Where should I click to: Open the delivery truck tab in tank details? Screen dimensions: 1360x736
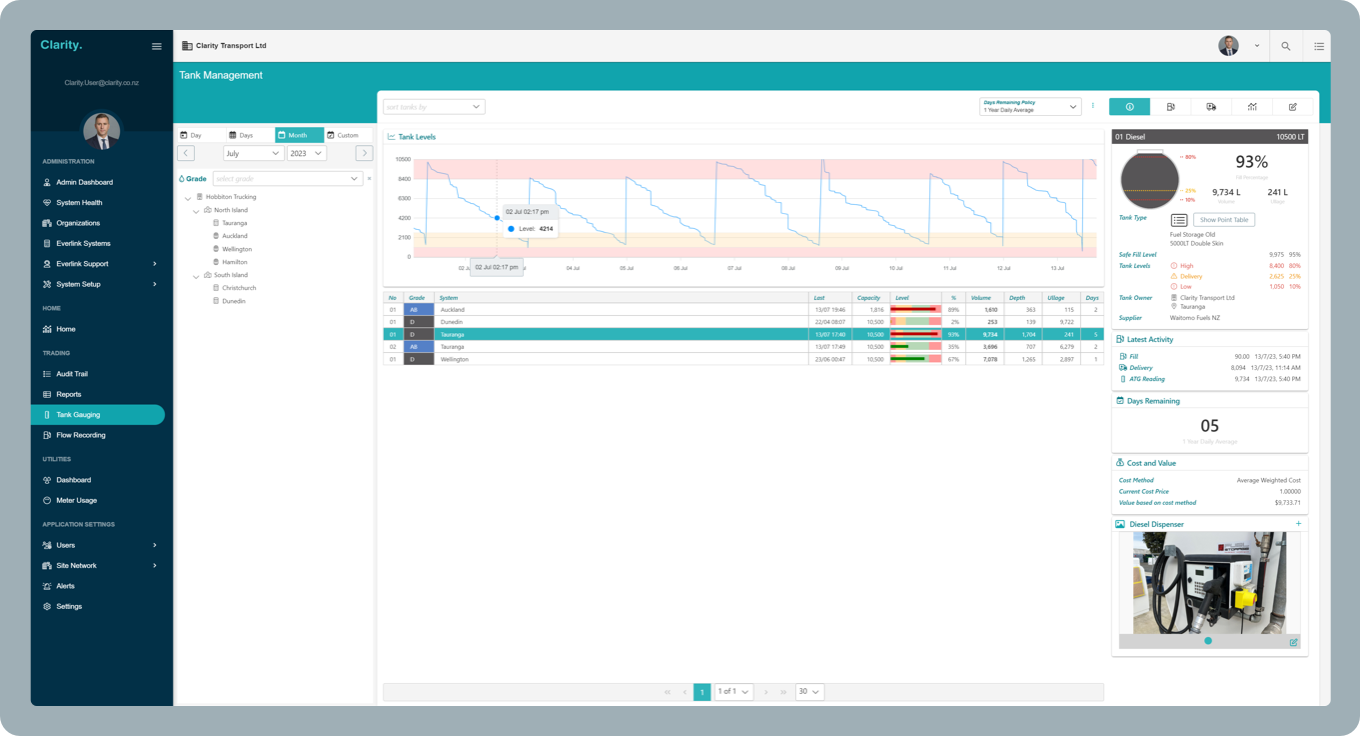[x=1211, y=107]
